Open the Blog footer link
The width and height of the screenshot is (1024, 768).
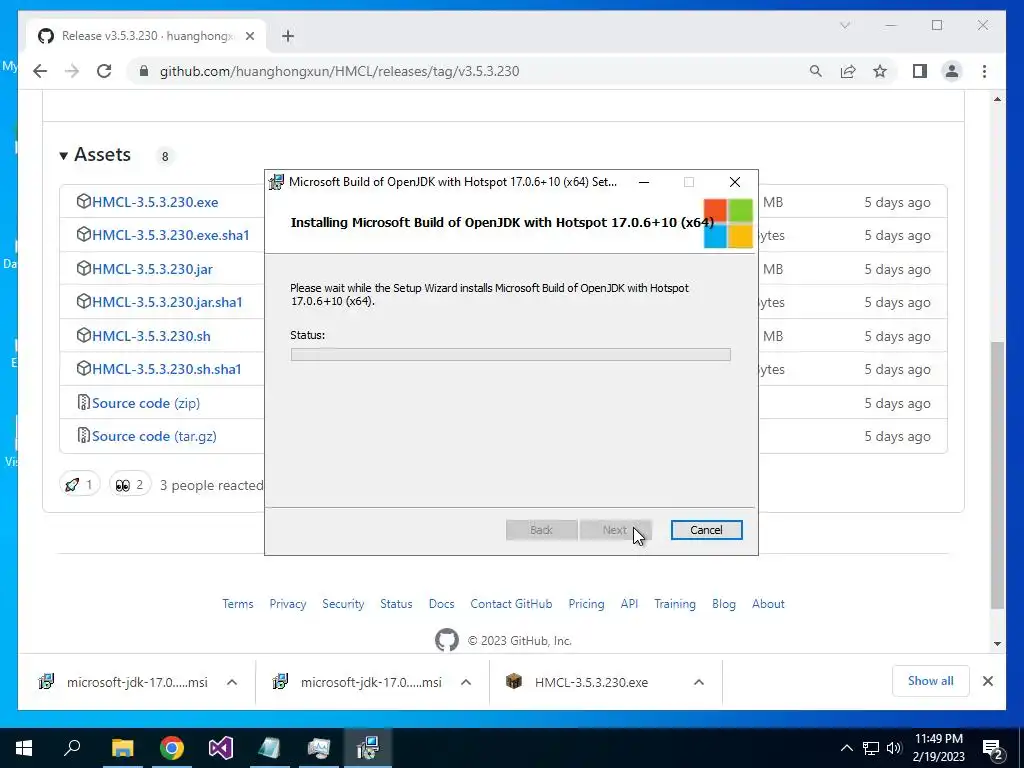coord(724,604)
